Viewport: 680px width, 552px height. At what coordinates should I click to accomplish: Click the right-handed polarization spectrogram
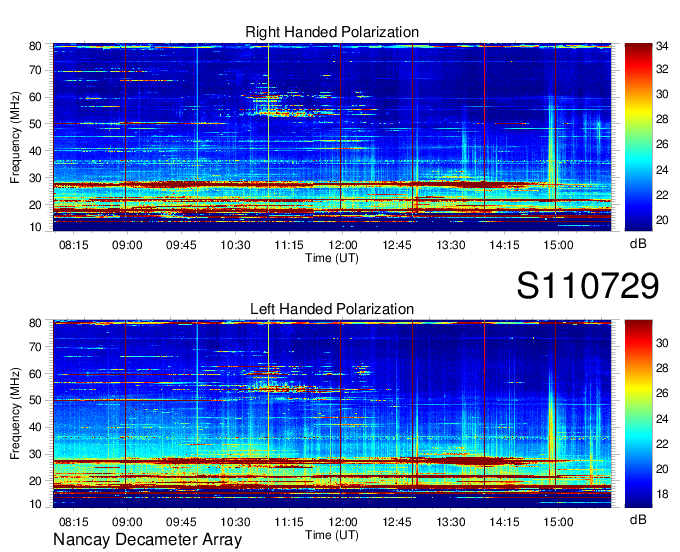pyautogui.click(x=332, y=137)
